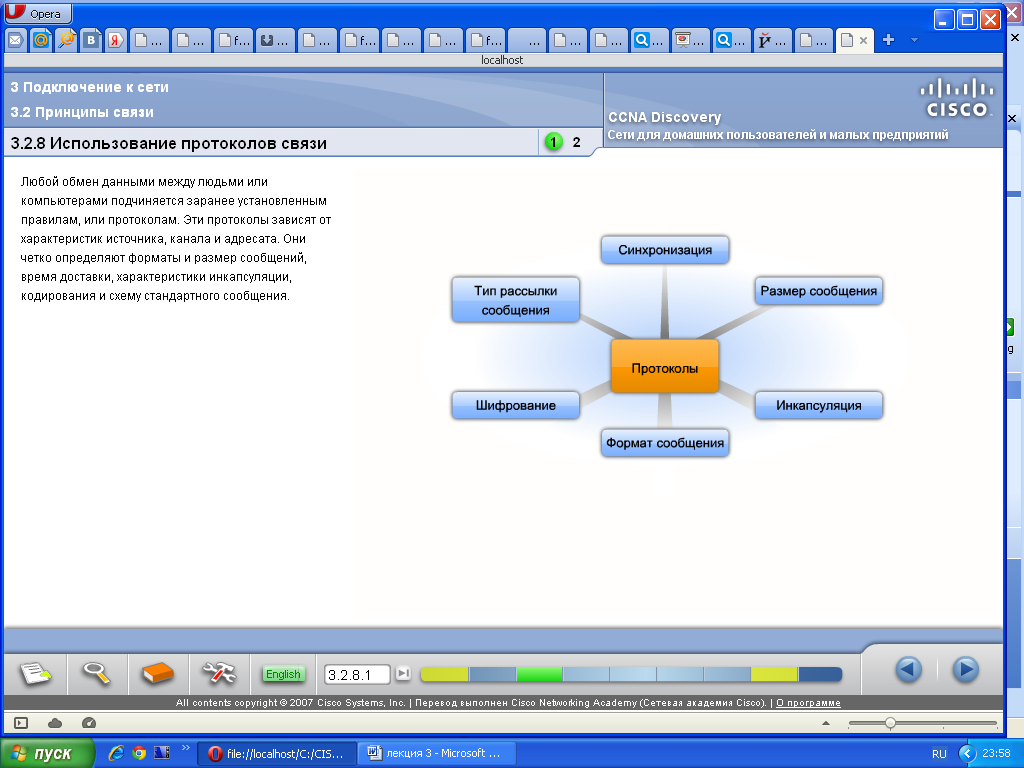The width and height of the screenshot is (1024, 768).
Task: Click the Opera file://localhost taskbar button
Action: 278,753
